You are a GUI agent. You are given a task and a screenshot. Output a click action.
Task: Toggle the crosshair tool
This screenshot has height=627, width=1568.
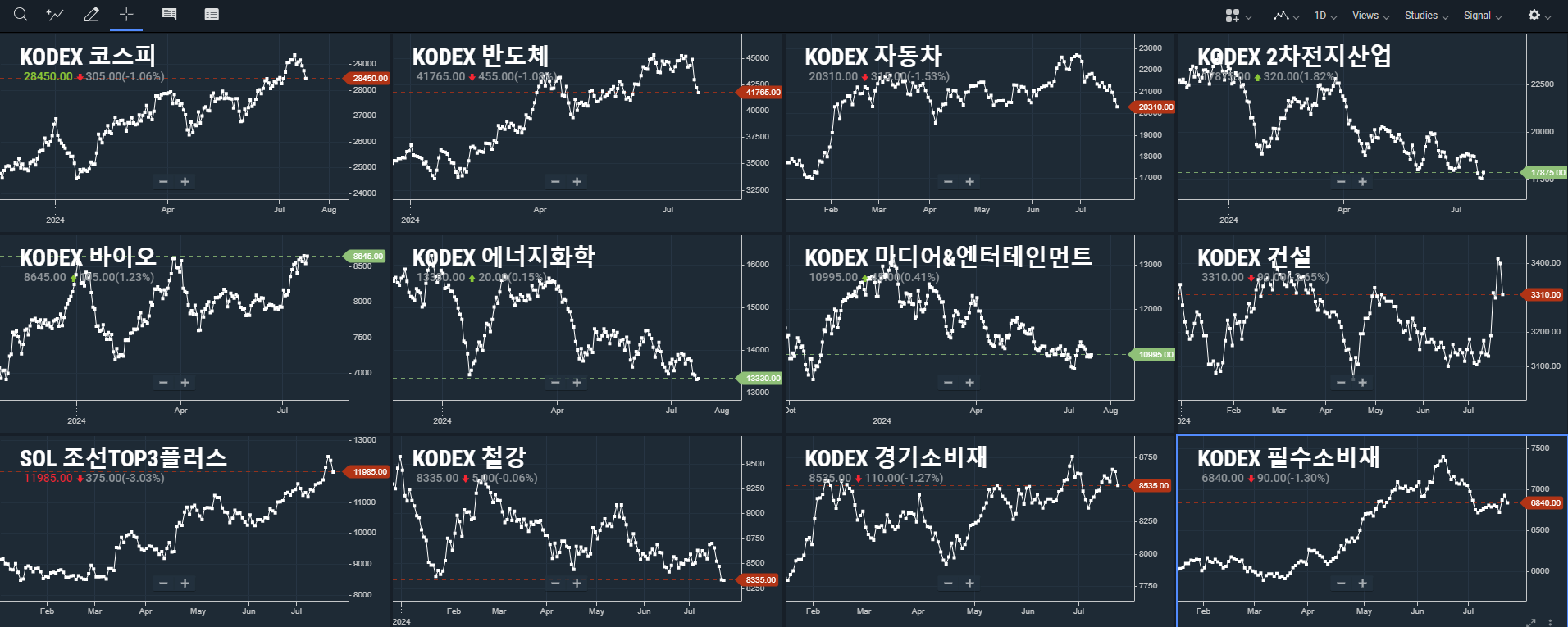(x=126, y=14)
